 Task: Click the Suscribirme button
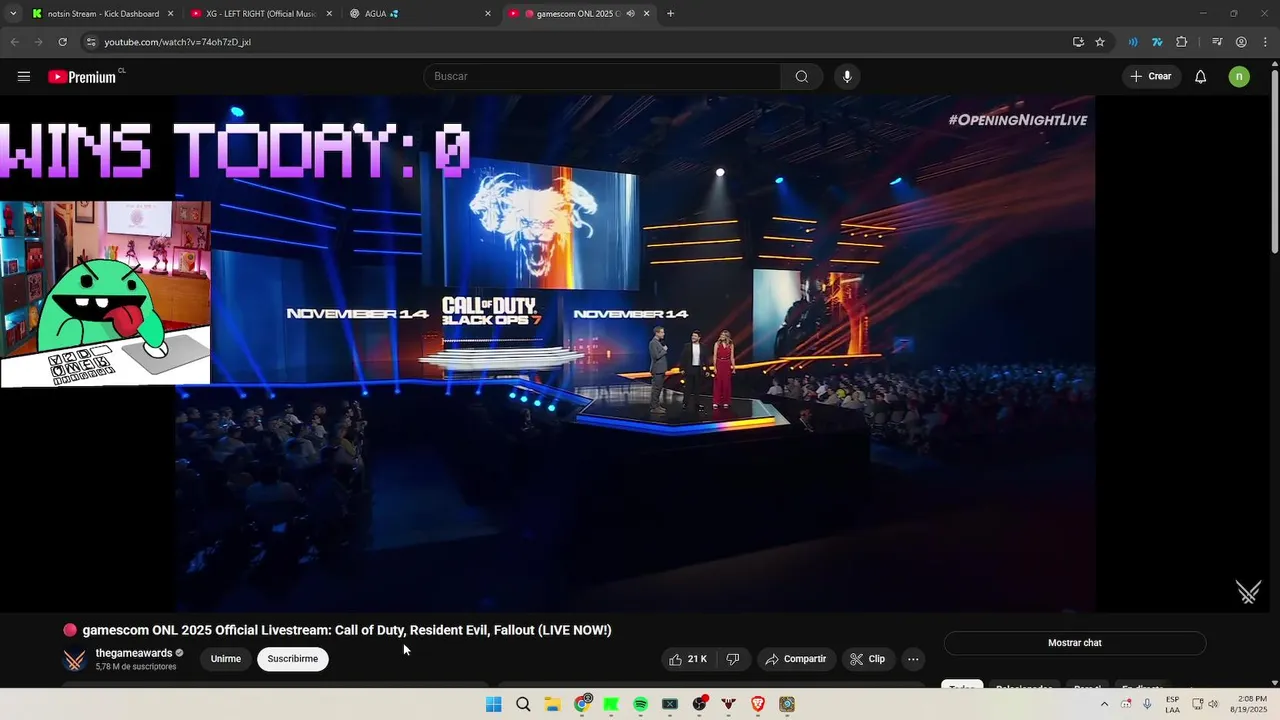(x=293, y=659)
